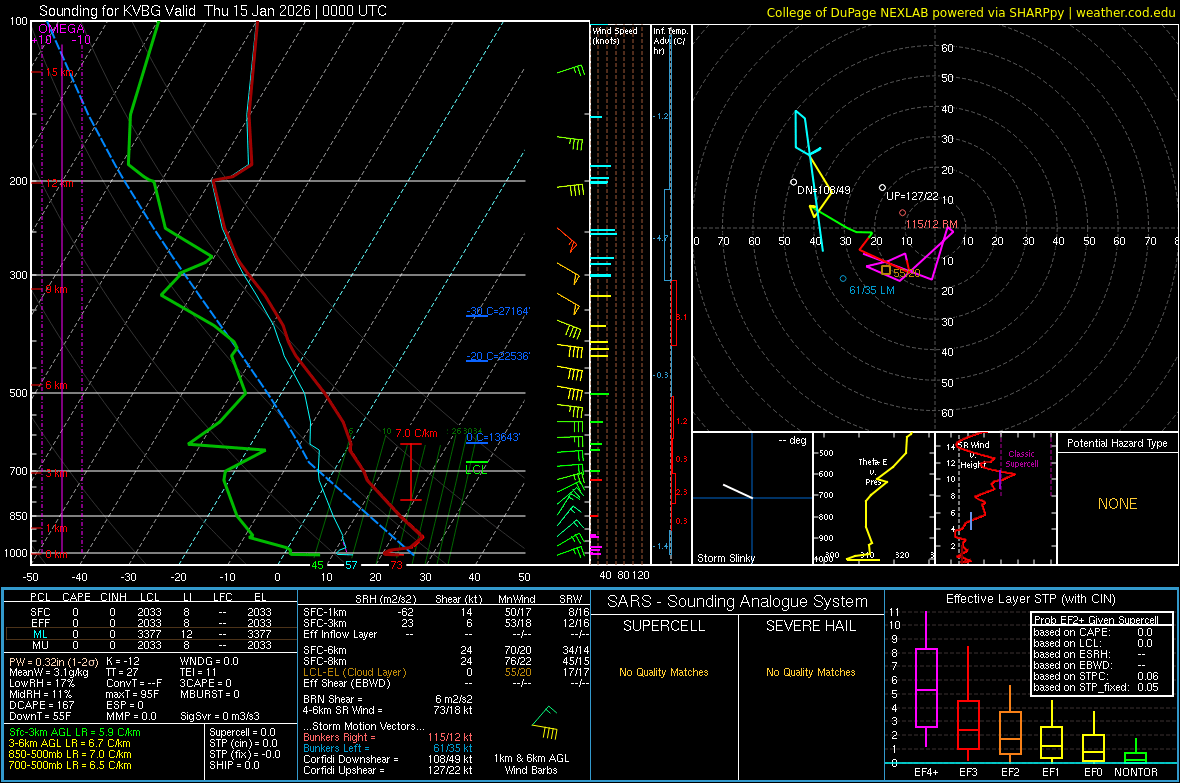Click the 'SigSvr = 0 m3/s3' value
The image size is (1180, 783).
(220, 716)
